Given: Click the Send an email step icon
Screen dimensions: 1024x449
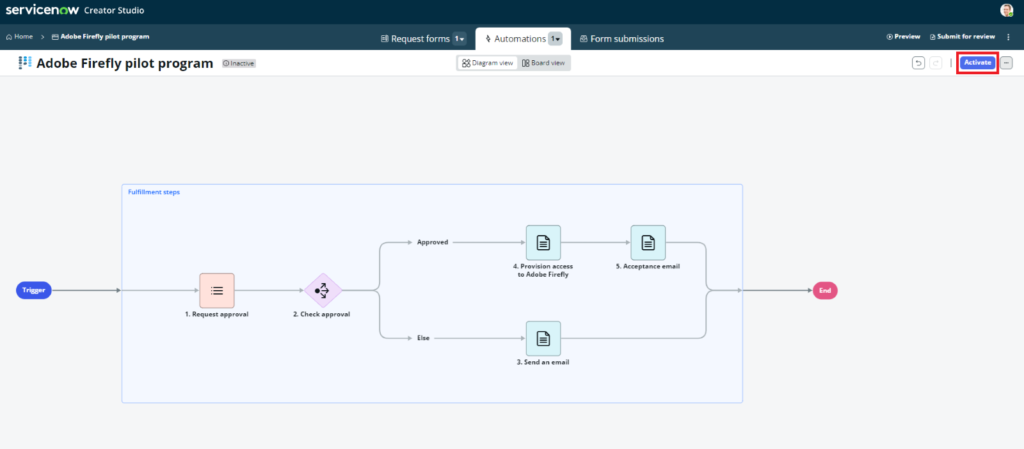Looking at the screenshot, I should coord(543,338).
